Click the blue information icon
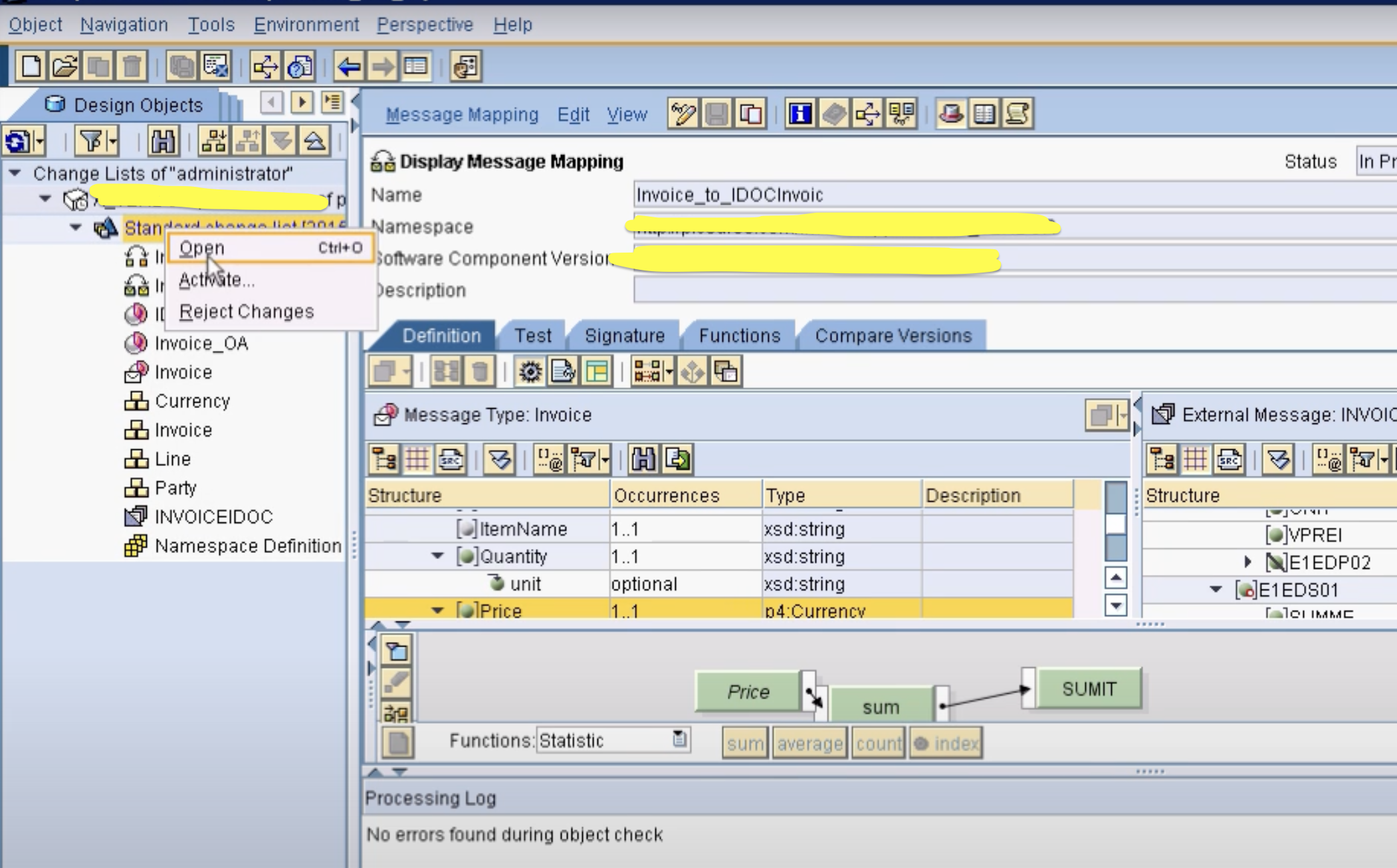The width and height of the screenshot is (1397, 868). click(x=800, y=114)
